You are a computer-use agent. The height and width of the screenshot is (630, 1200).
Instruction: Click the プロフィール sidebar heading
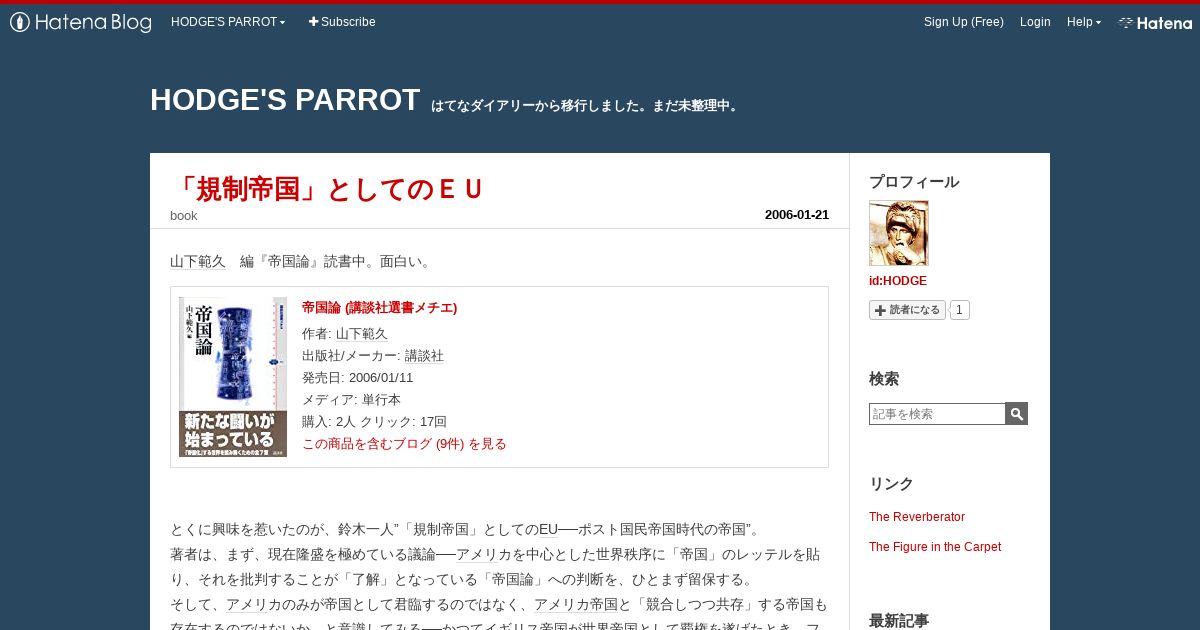point(914,182)
